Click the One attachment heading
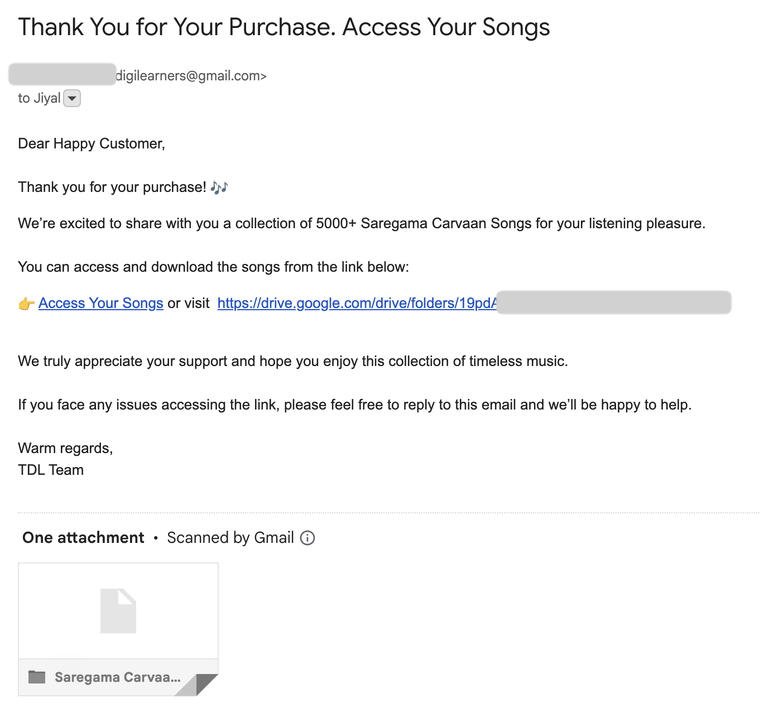The width and height of the screenshot is (760, 722). tap(83, 538)
